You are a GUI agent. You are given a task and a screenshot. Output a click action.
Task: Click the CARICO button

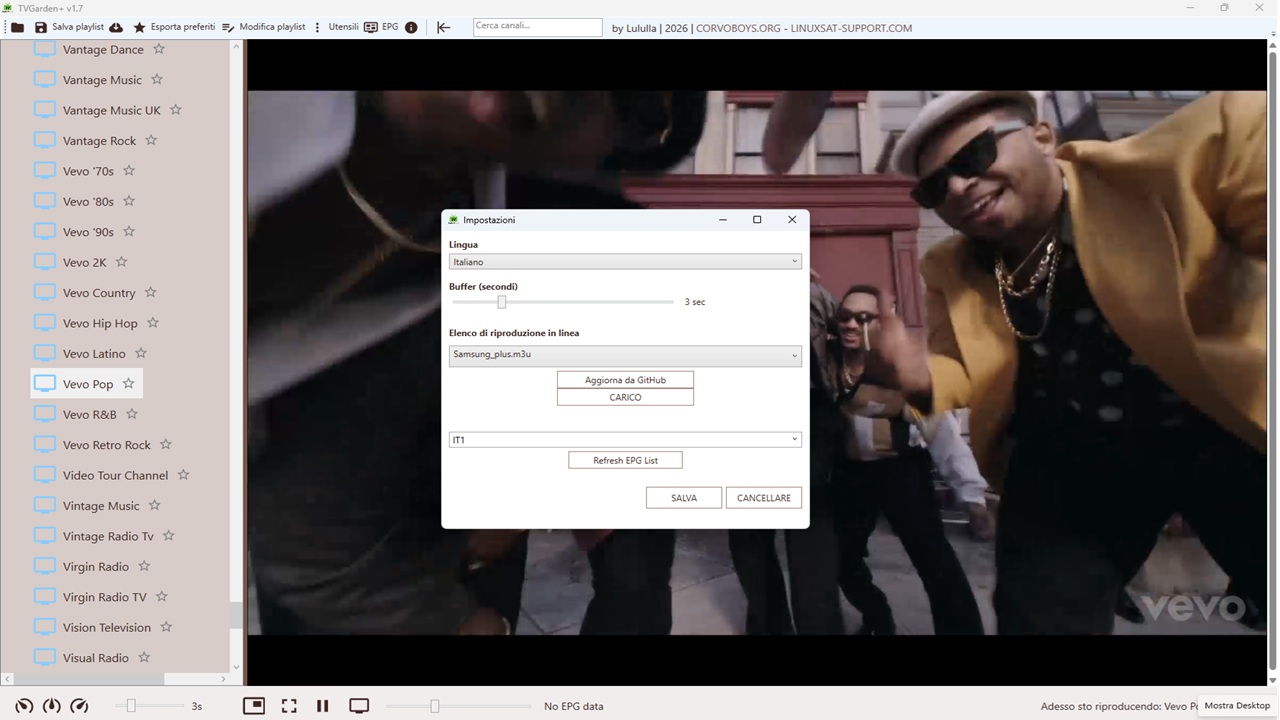coord(625,397)
